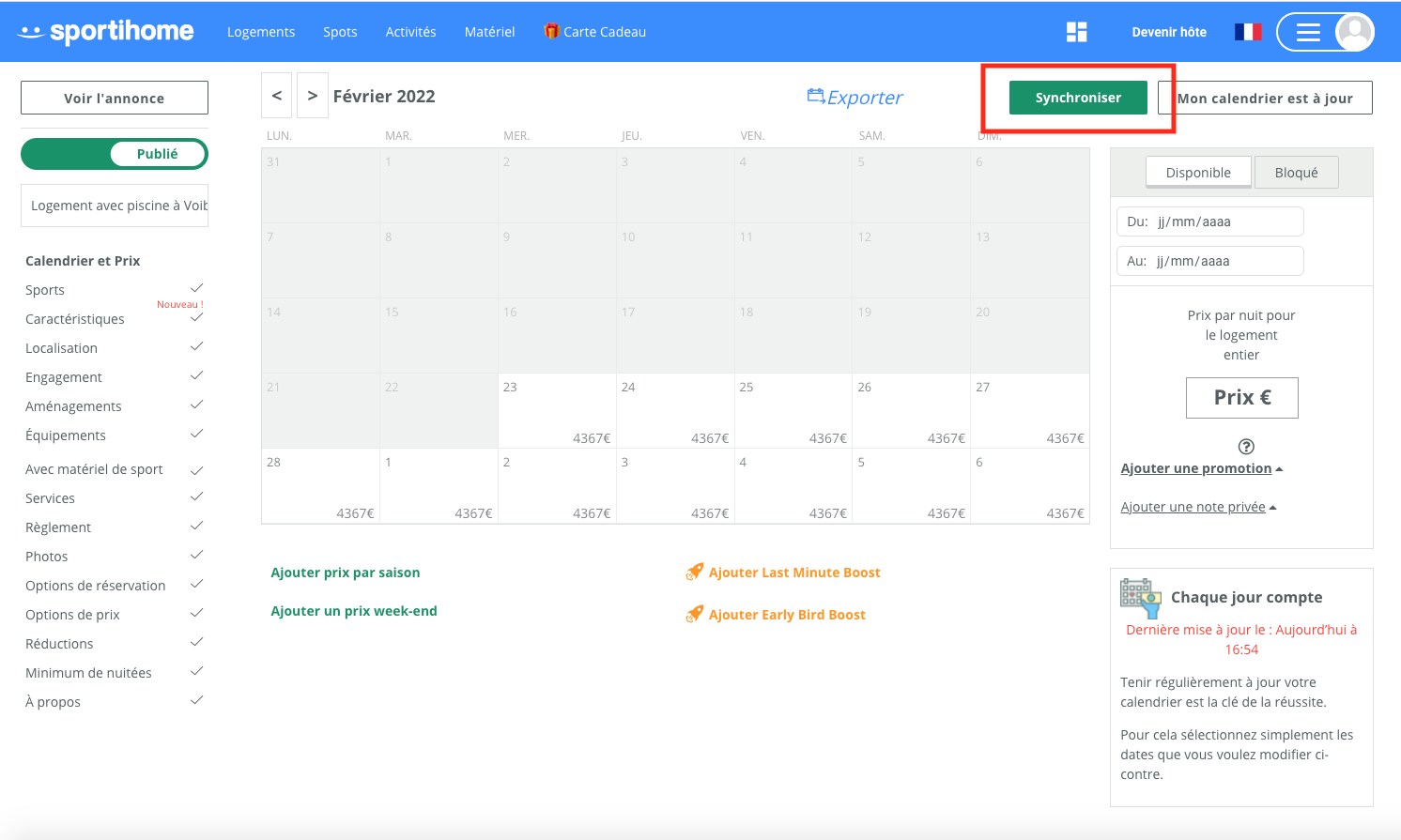Open Avec matériel de sport section
Viewport: 1401px width, 840px height.
click(x=94, y=469)
